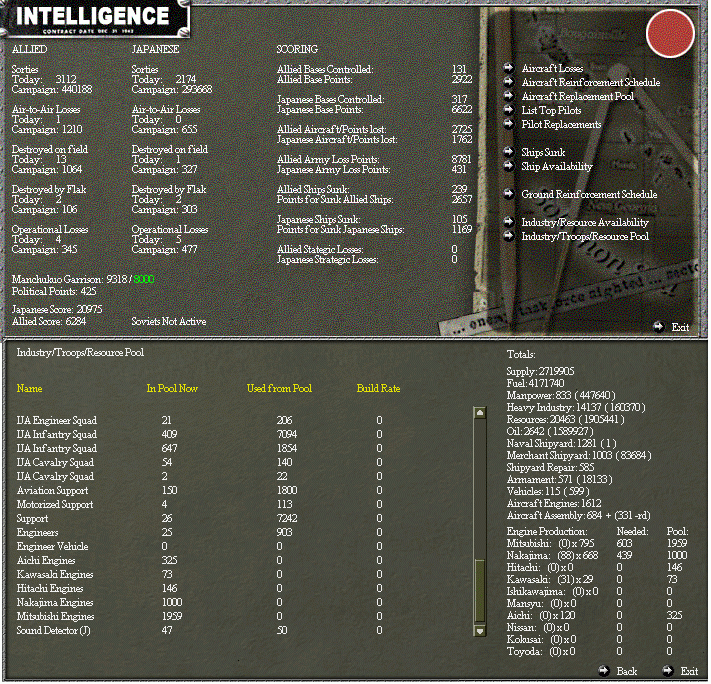Open Industry/Troops/Resource Pool
The image size is (711, 684).
585,237
